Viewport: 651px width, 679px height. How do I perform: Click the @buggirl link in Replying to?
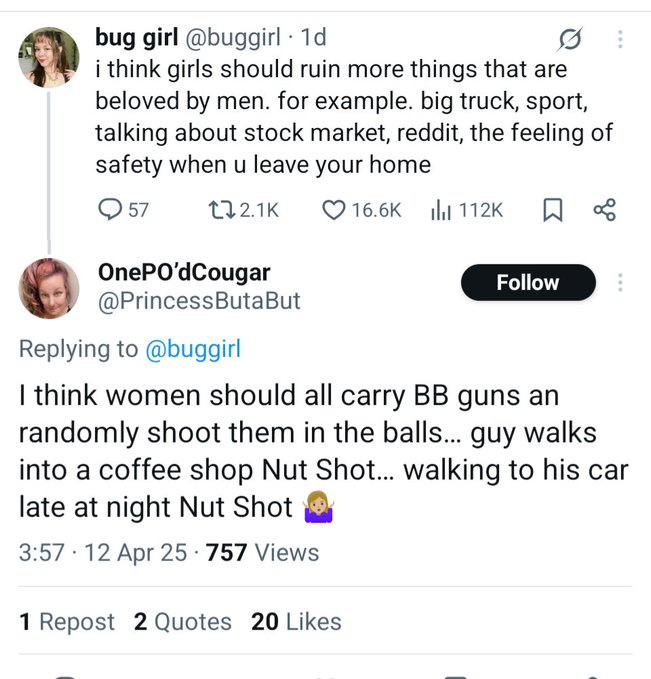[193, 349]
